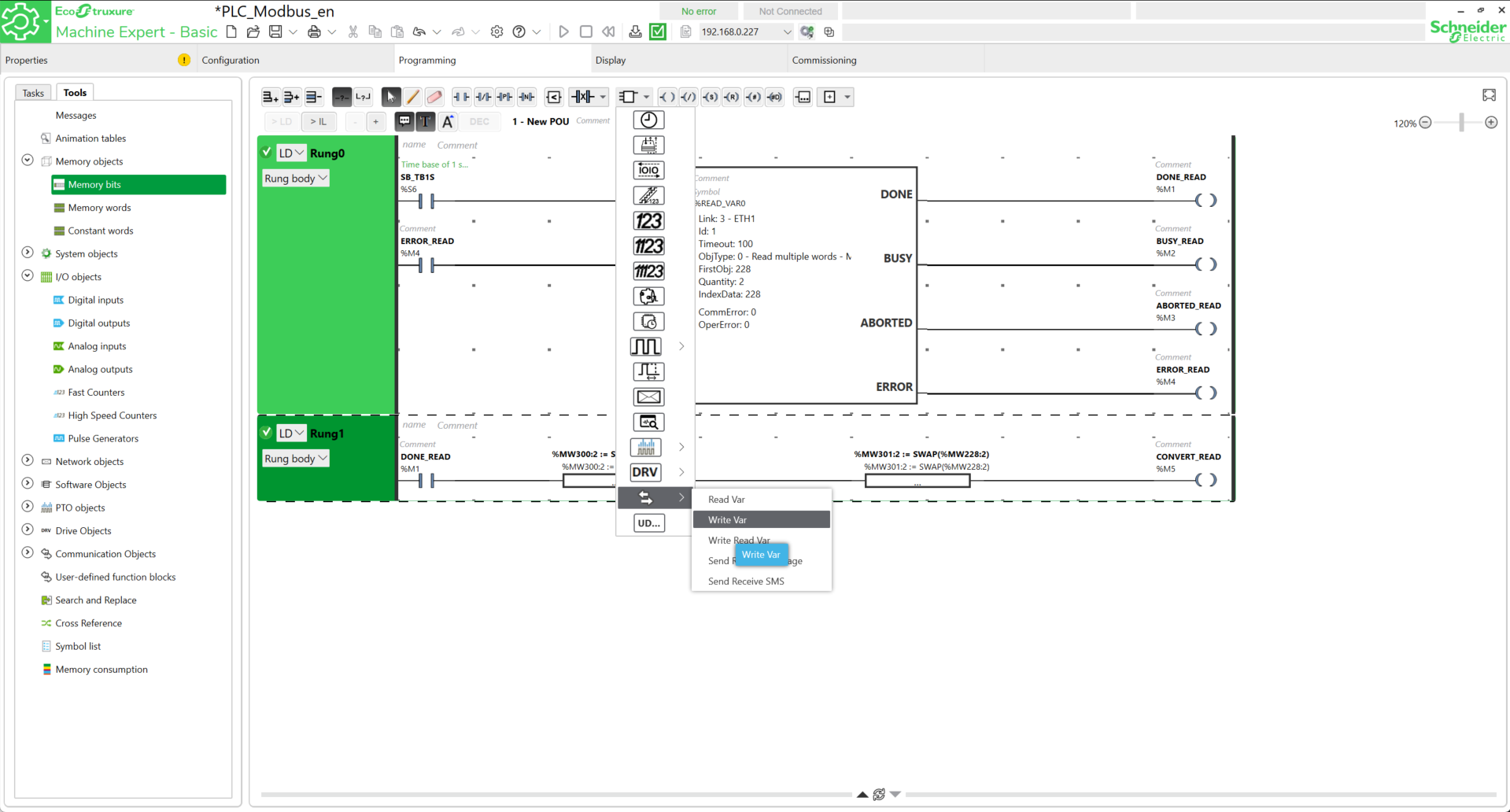
Task: Pick the DRV drive function block icon
Action: tap(645, 472)
